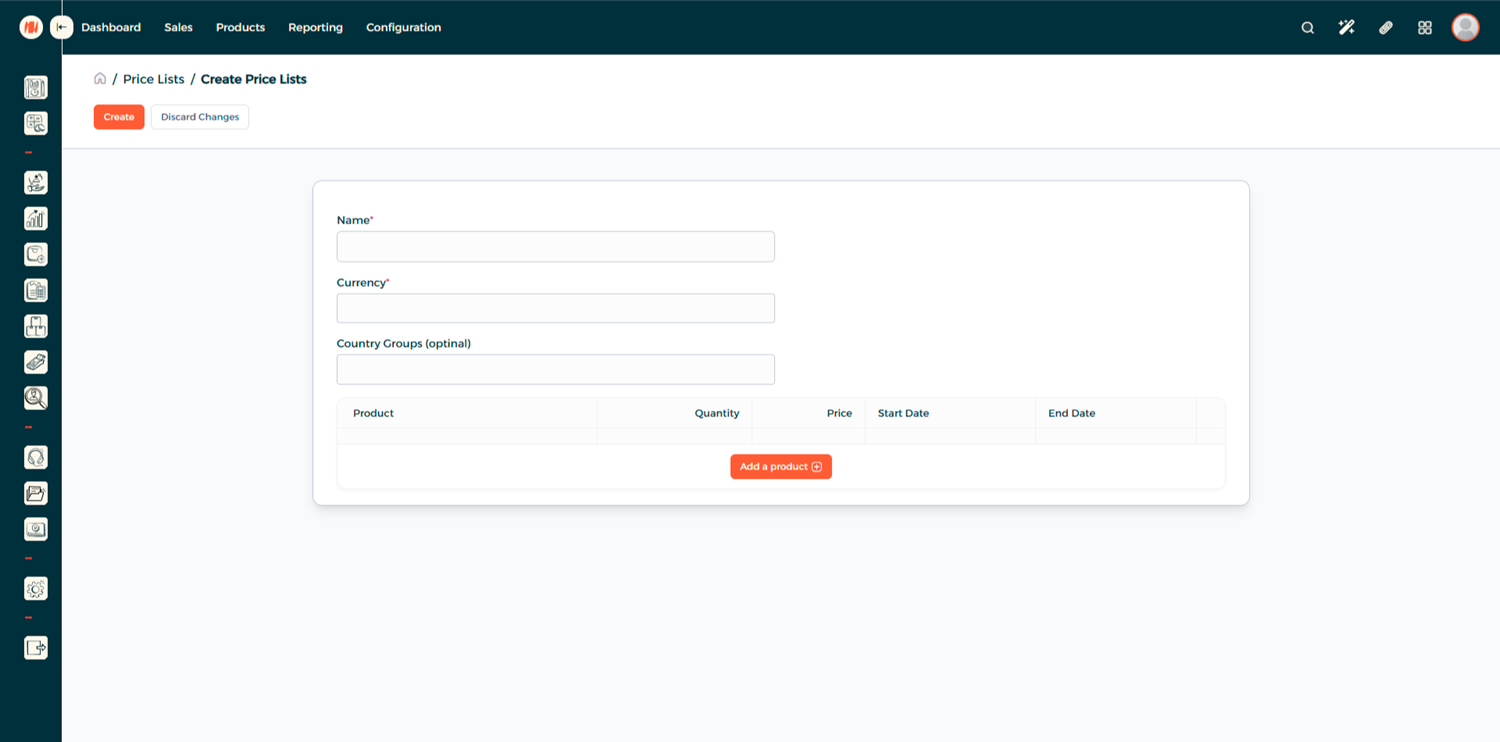Open the gear settings sidebar icon
Image resolution: width=1500 pixels, height=742 pixels.
click(36, 589)
